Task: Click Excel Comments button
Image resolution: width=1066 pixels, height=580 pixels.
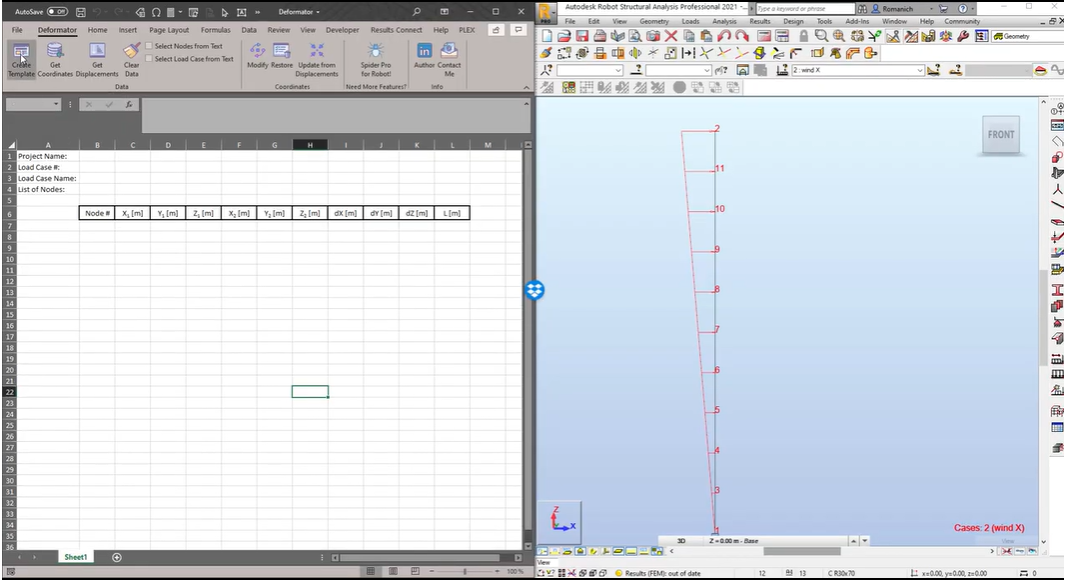Action: (x=519, y=30)
